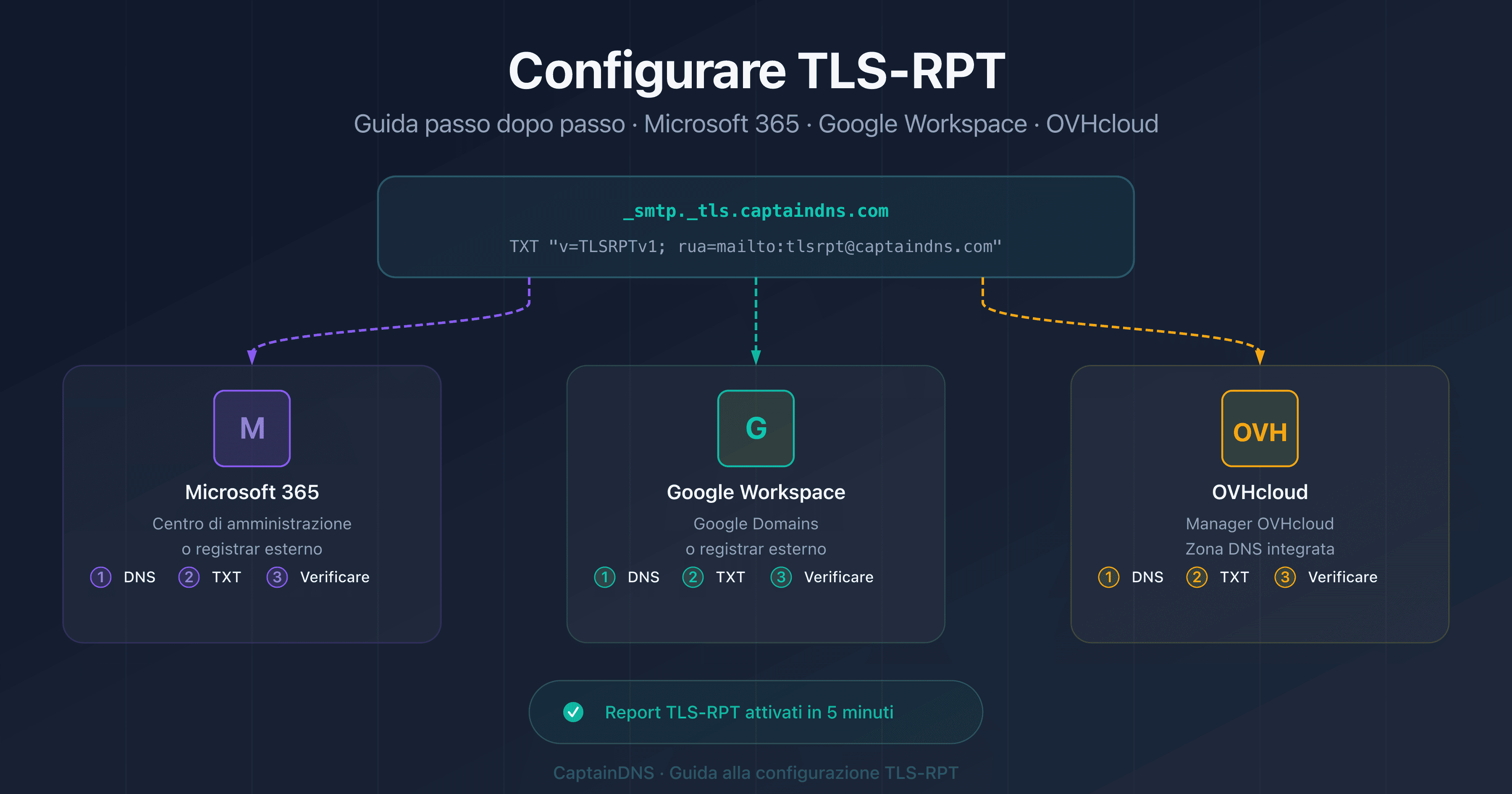
Task: Click step 1 circle in Microsoft 365 card
Action: click(x=101, y=577)
